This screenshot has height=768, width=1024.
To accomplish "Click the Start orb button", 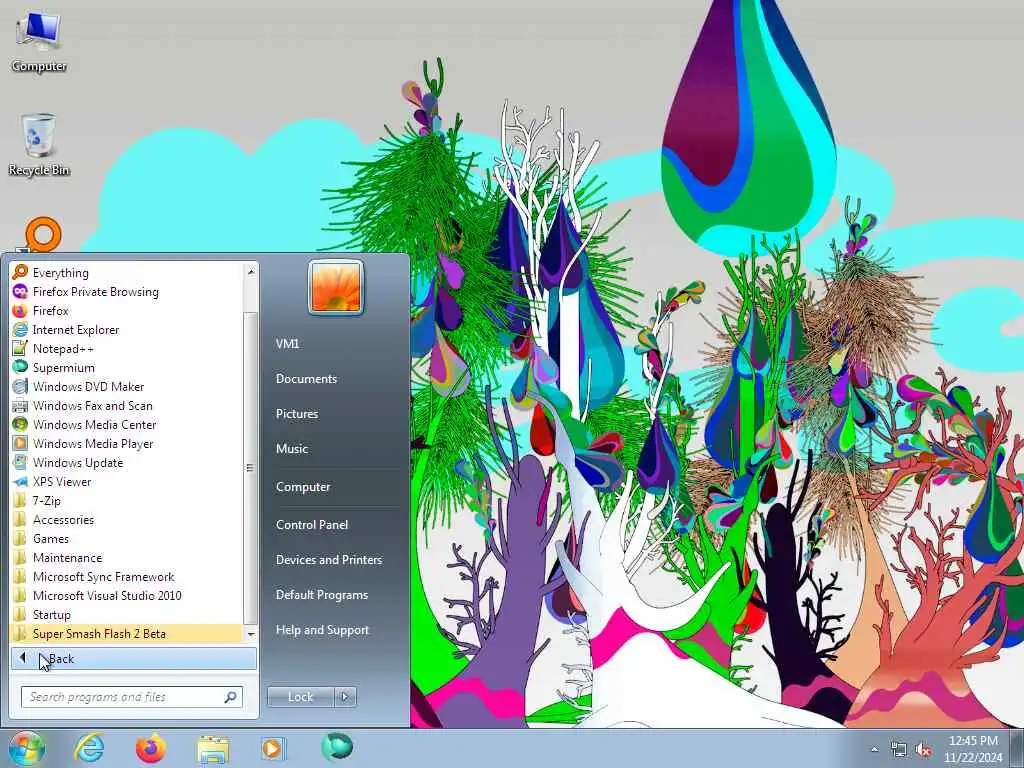I will coord(26,748).
